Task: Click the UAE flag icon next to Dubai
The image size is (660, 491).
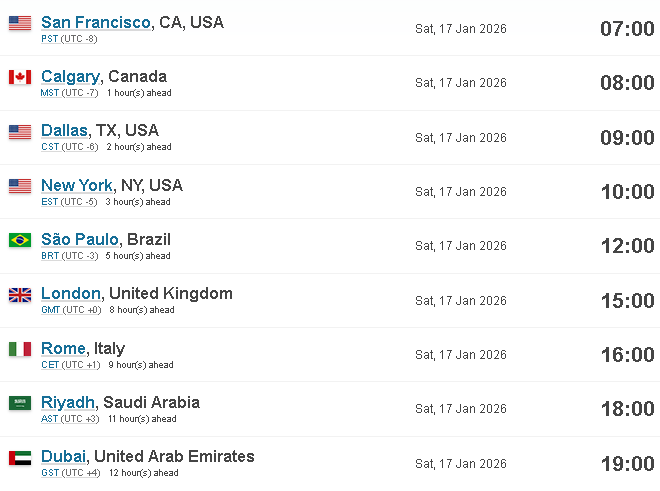Action: 20,458
